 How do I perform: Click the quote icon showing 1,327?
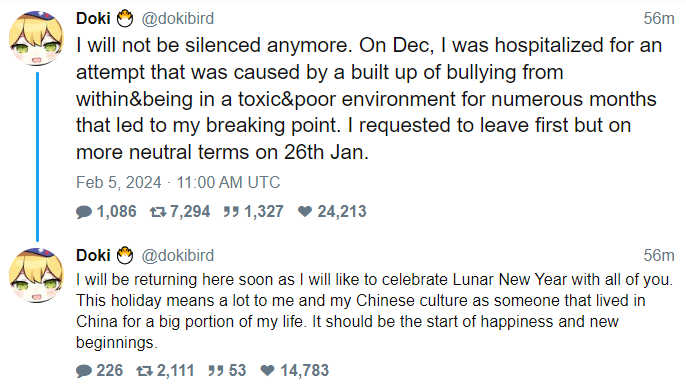click(231, 212)
